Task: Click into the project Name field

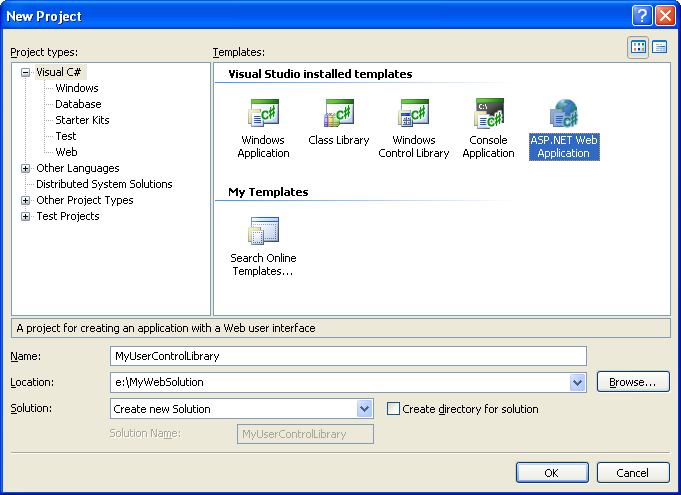Action: click(347, 356)
